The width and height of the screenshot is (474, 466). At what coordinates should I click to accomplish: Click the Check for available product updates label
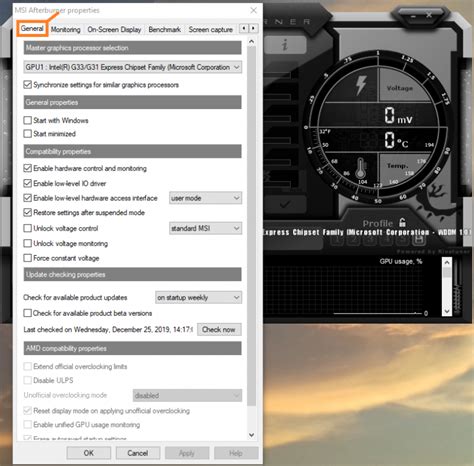click(75, 297)
